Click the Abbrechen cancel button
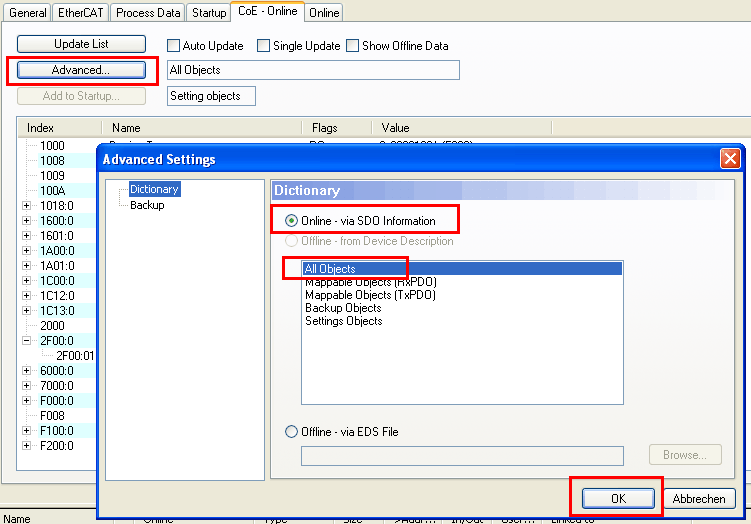 click(x=699, y=499)
